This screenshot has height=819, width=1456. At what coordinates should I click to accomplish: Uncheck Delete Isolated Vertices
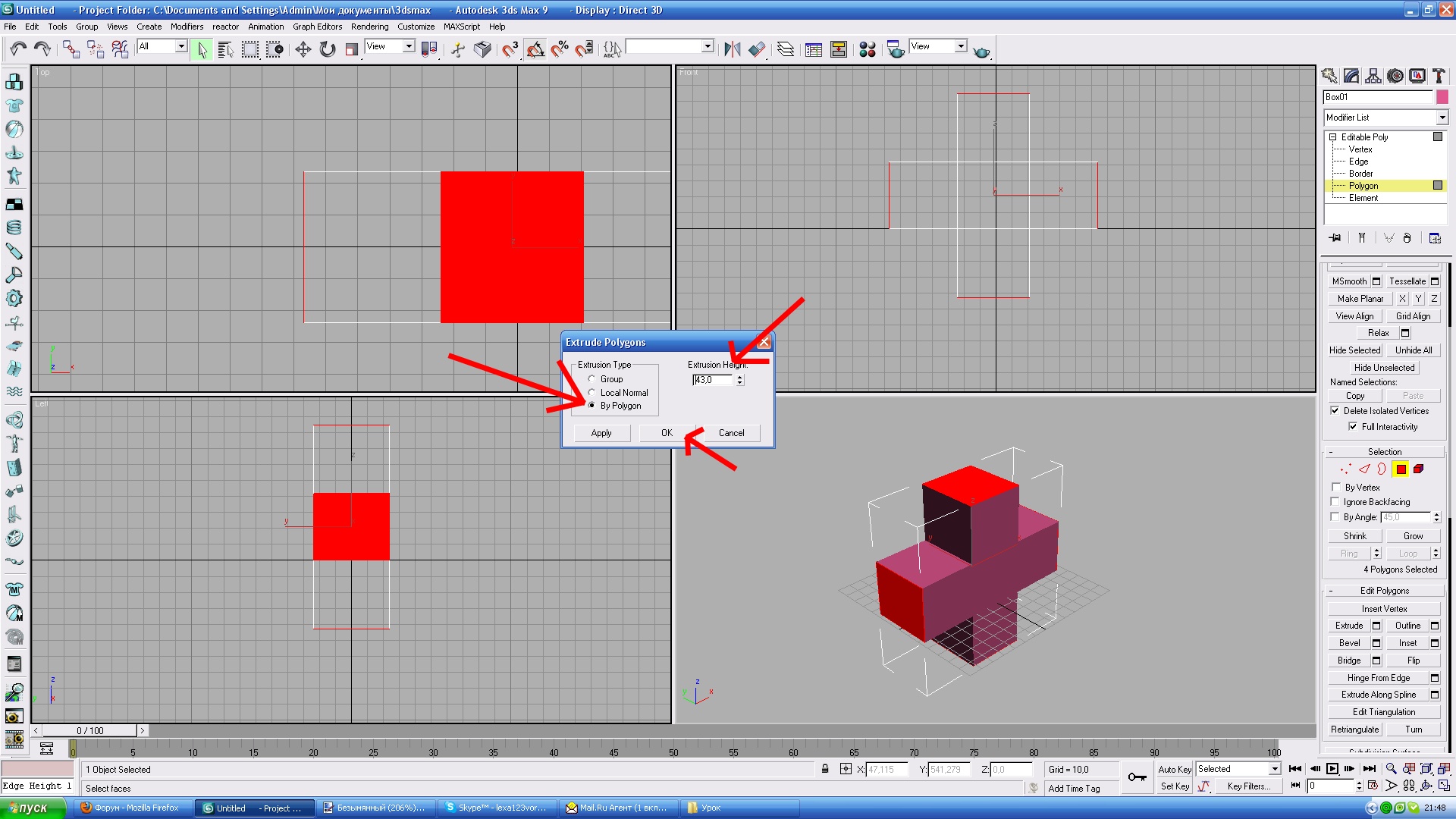point(1335,411)
